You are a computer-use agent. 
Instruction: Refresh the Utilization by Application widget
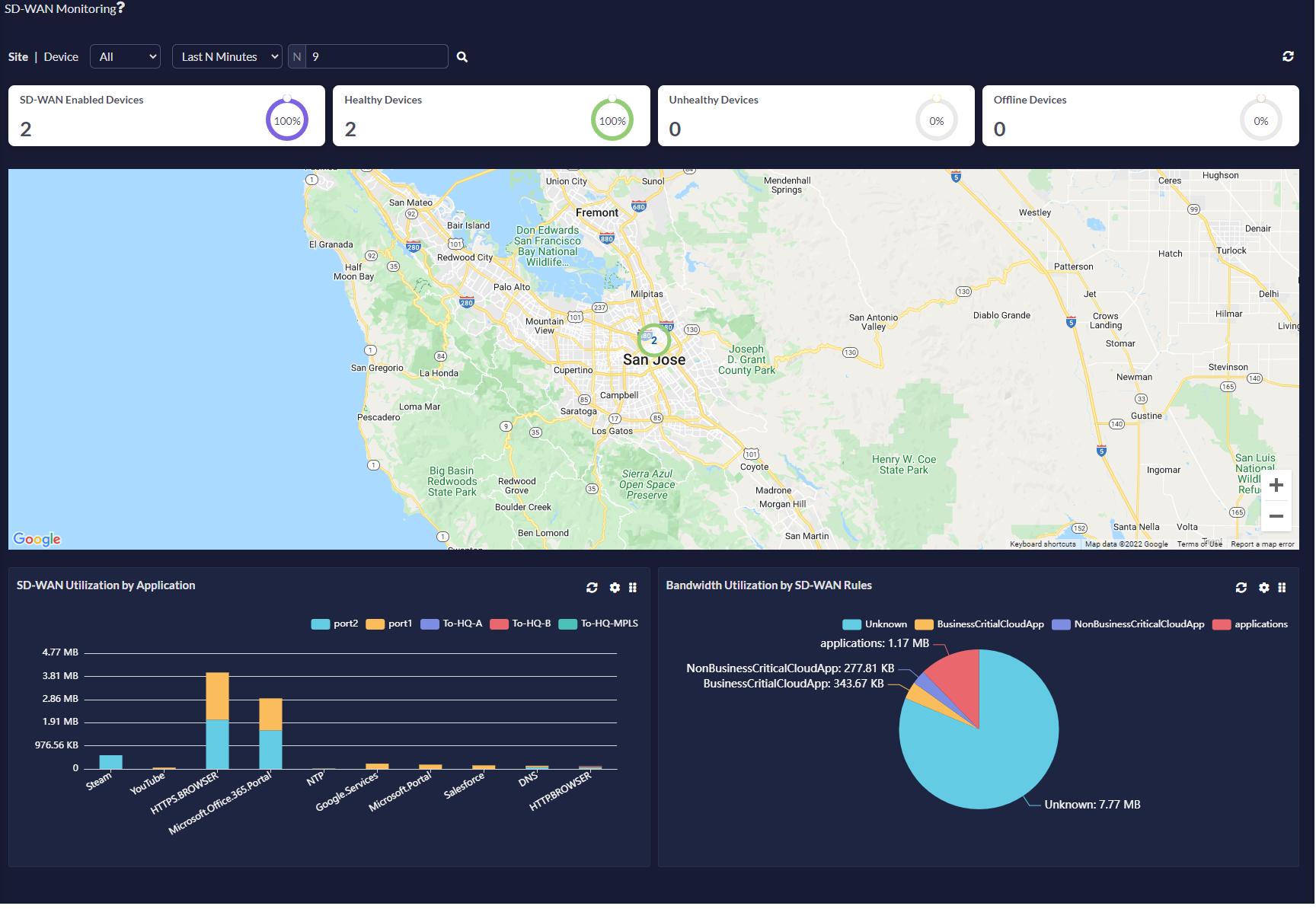(x=592, y=588)
